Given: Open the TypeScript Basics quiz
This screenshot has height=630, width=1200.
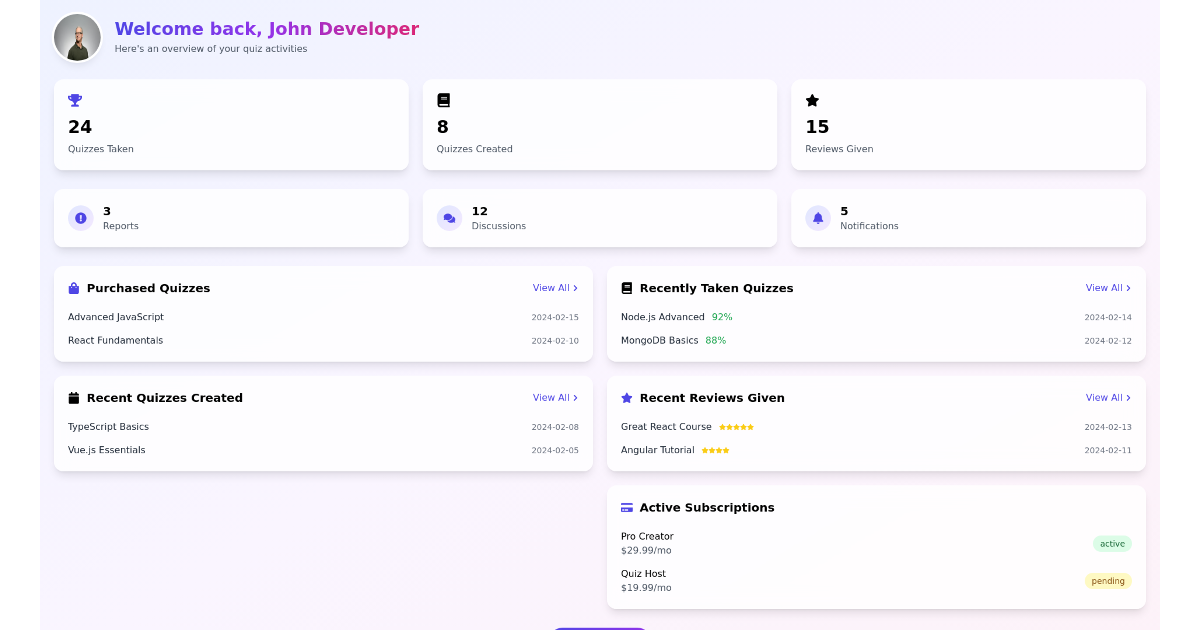Looking at the screenshot, I should click(107, 426).
